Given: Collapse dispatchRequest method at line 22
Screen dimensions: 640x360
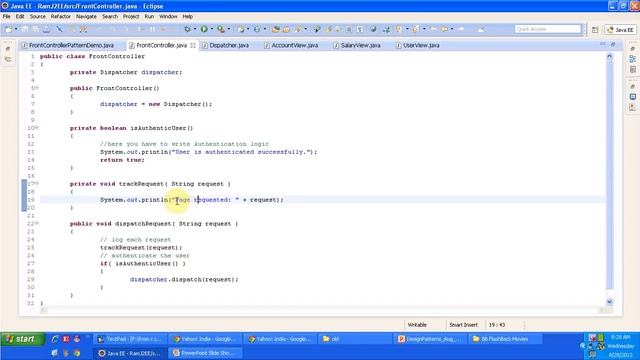Looking at the screenshot, I should point(37,223).
